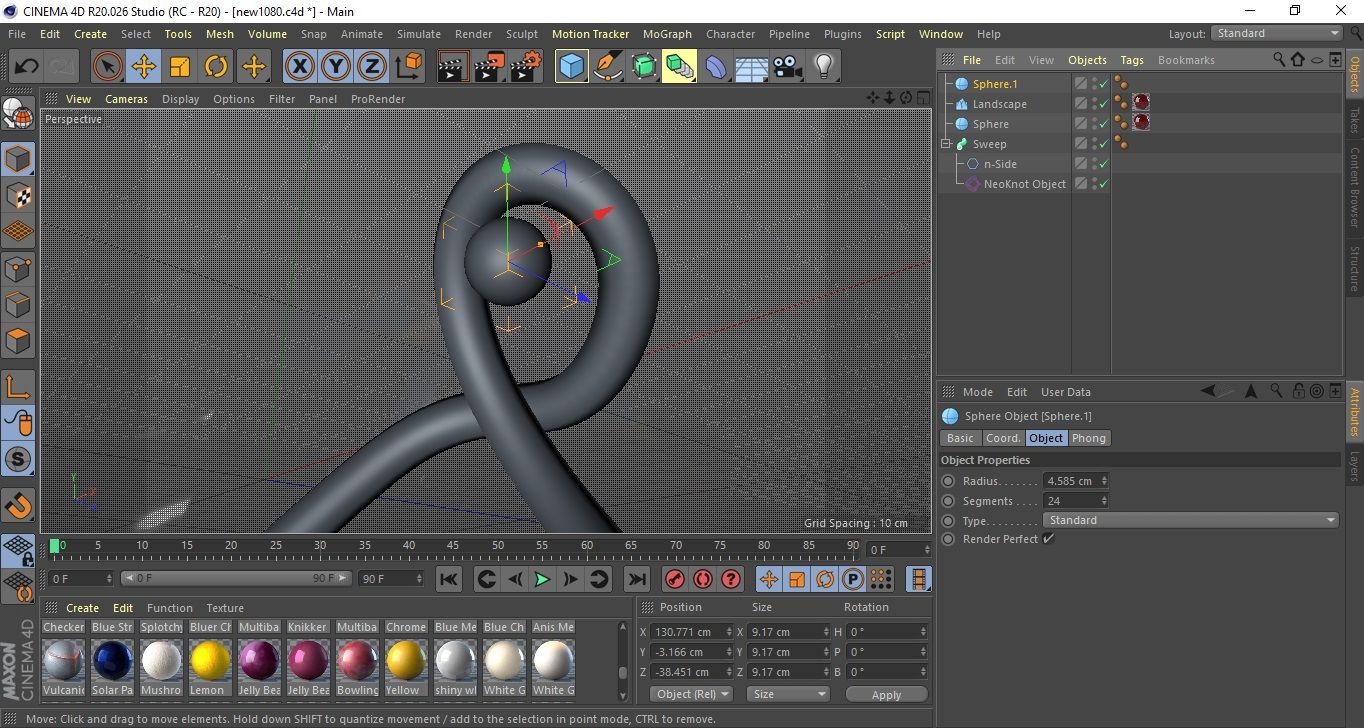Click the Coordinate System icon
The width and height of the screenshot is (1364, 728).
tap(408, 67)
